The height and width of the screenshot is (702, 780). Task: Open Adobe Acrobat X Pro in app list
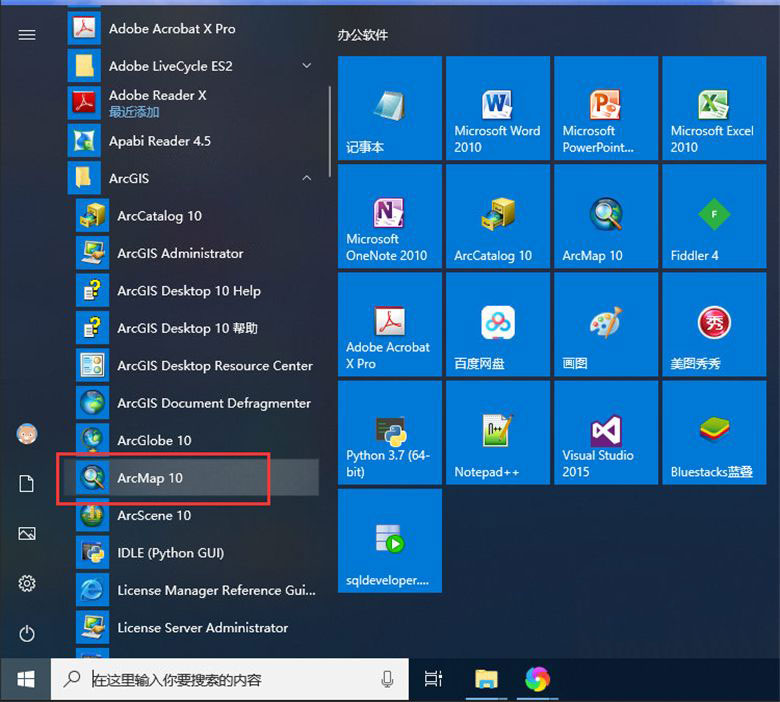pyautogui.click(x=194, y=28)
